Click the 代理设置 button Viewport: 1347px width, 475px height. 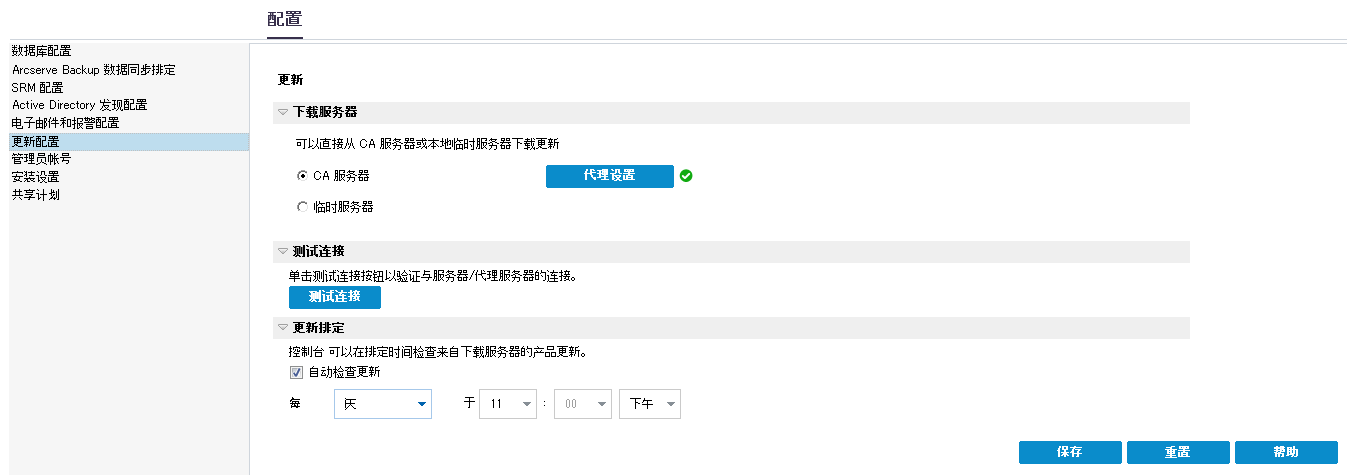609,176
